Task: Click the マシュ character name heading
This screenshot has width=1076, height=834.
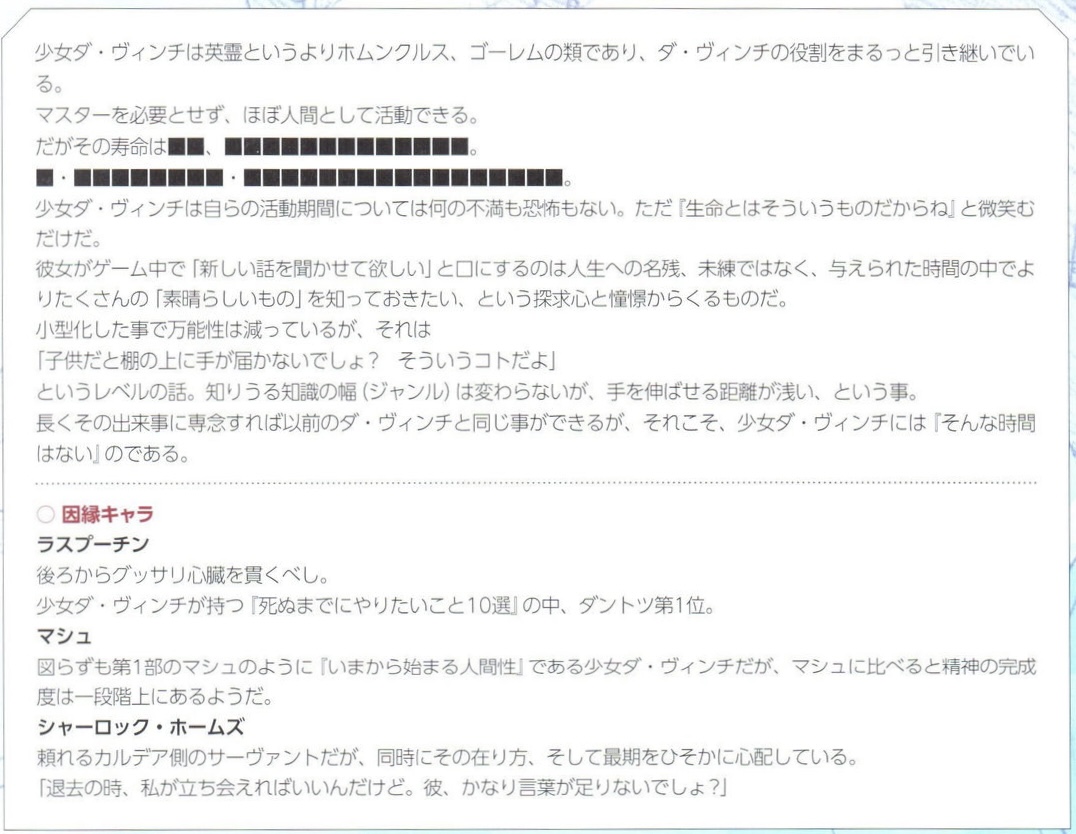Action: (x=64, y=636)
